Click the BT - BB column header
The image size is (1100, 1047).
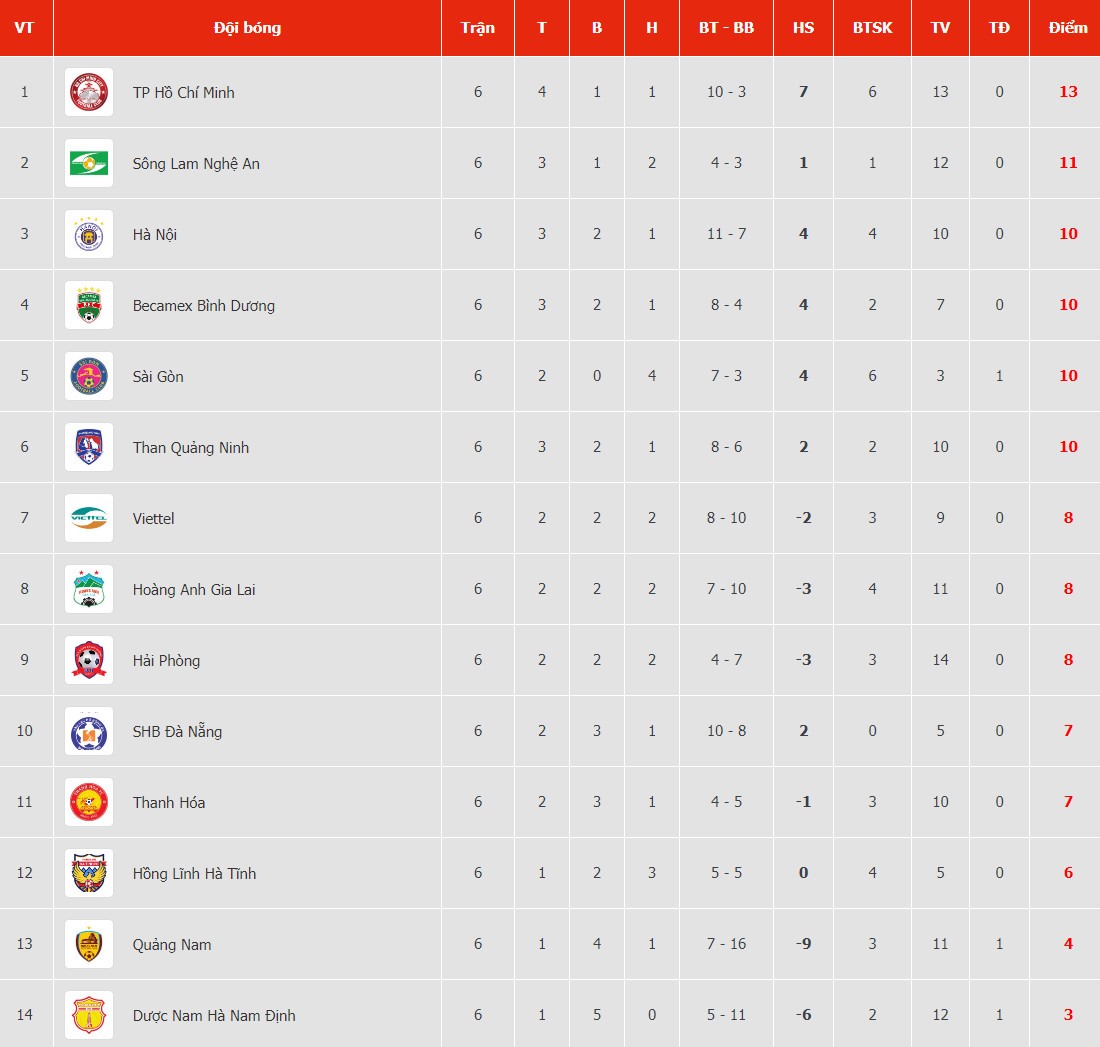point(726,27)
